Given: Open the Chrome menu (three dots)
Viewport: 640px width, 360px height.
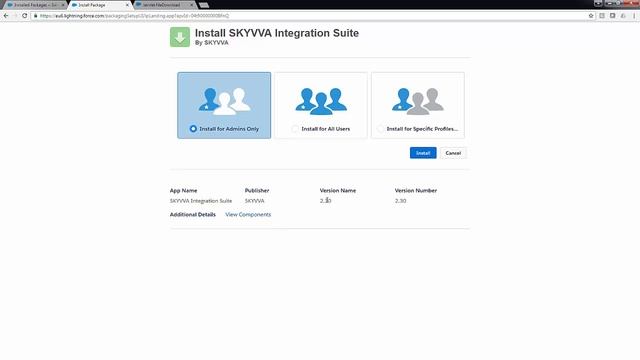Looking at the screenshot, I should tap(634, 16).
